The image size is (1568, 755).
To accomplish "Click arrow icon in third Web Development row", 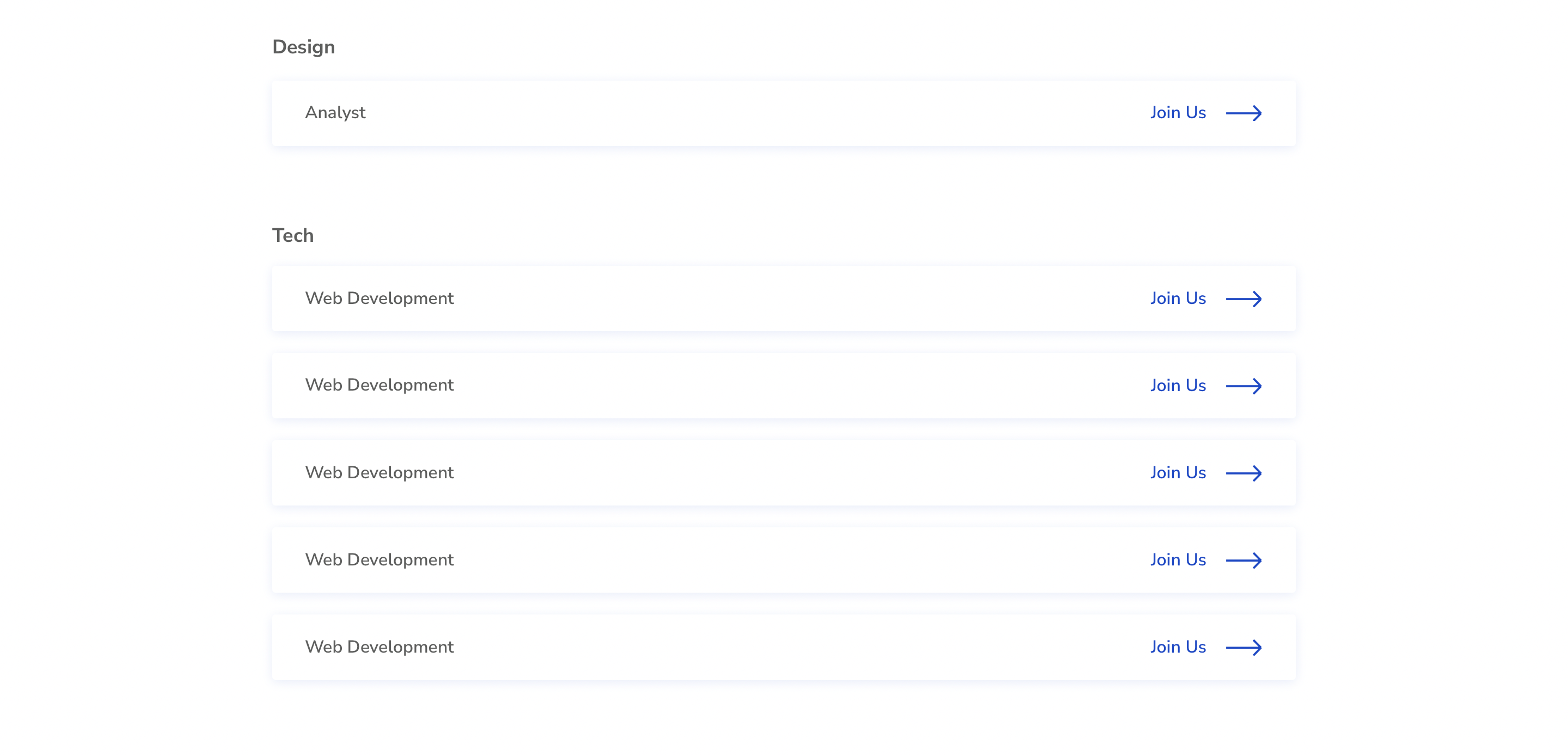I will click(x=1244, y=473).
